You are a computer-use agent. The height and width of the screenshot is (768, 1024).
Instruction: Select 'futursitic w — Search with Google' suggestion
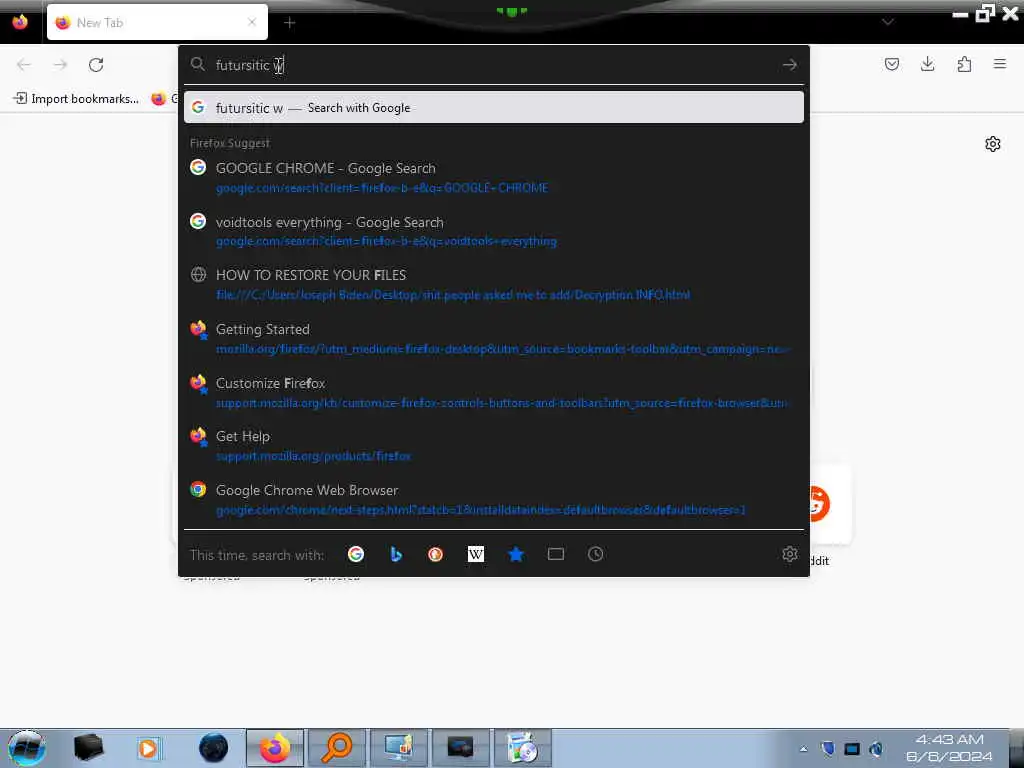click(494, 108)
